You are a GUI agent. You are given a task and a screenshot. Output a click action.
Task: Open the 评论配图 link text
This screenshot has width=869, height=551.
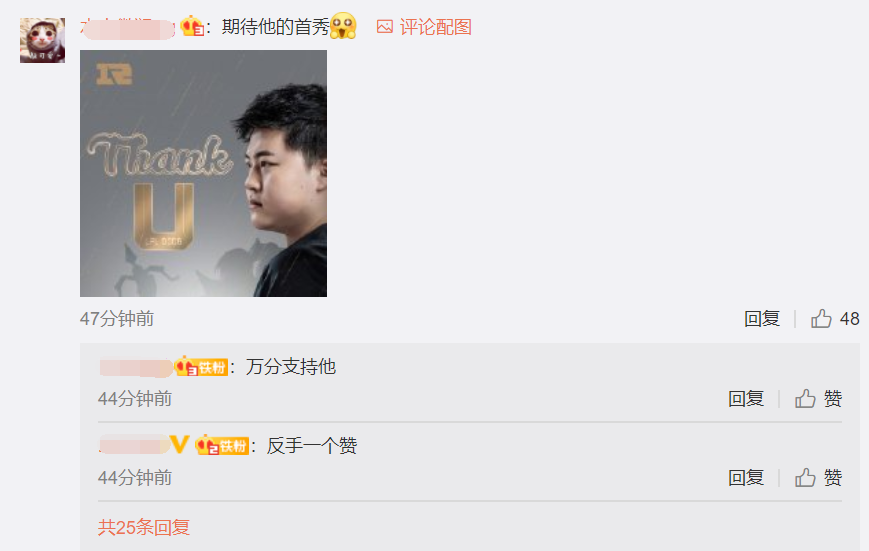coord(436,27)
